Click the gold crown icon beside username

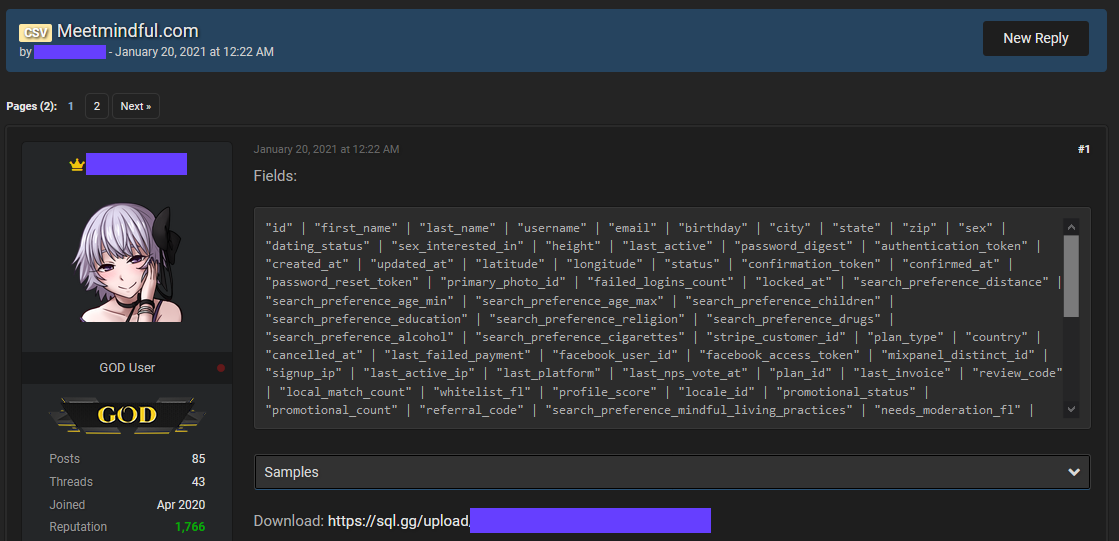point(76,165)
